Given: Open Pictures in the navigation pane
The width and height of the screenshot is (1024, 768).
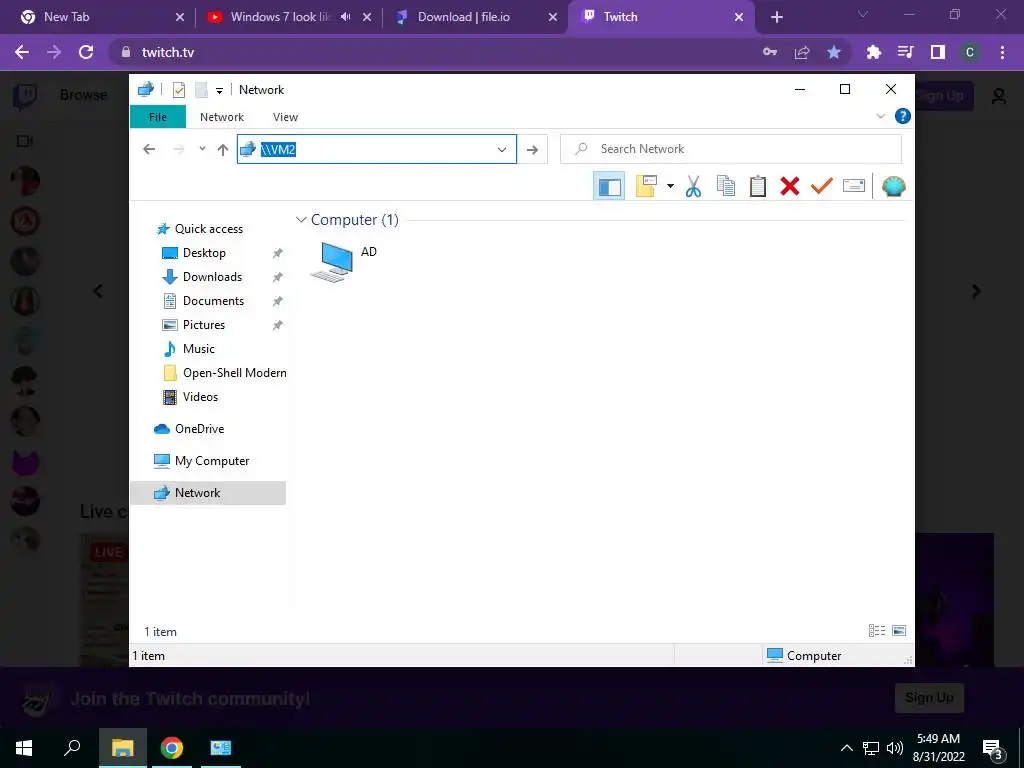Looking at the screenshot, I should [x=204, y=325].
